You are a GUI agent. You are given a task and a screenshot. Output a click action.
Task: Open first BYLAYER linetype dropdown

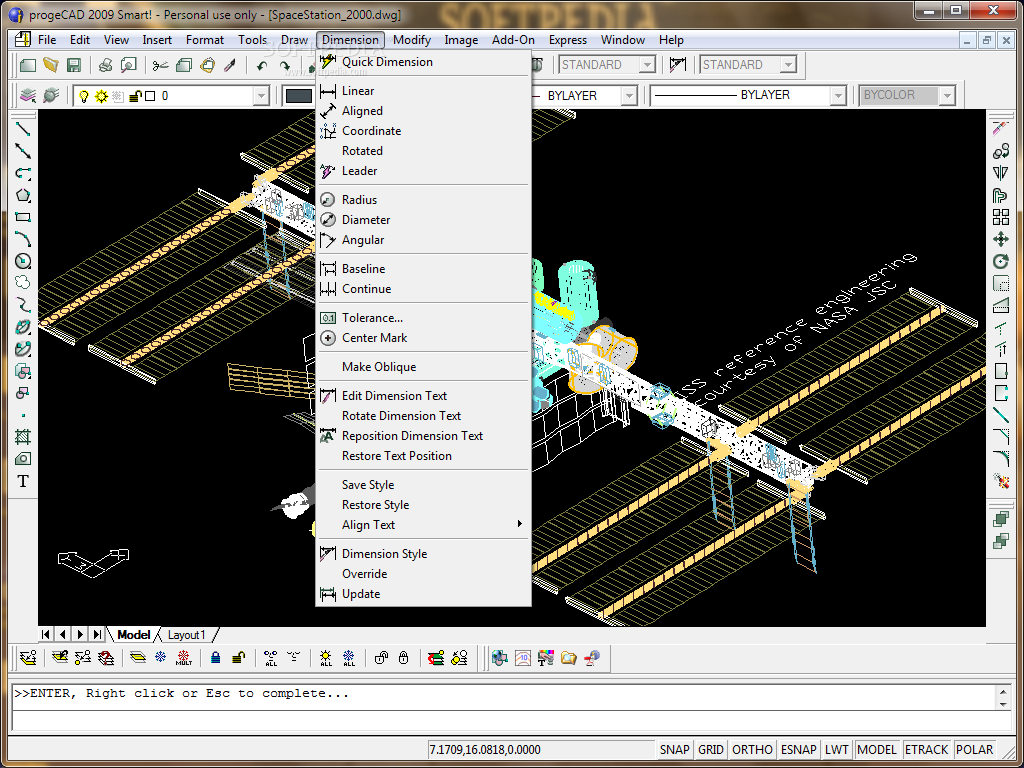pos(629,96)
